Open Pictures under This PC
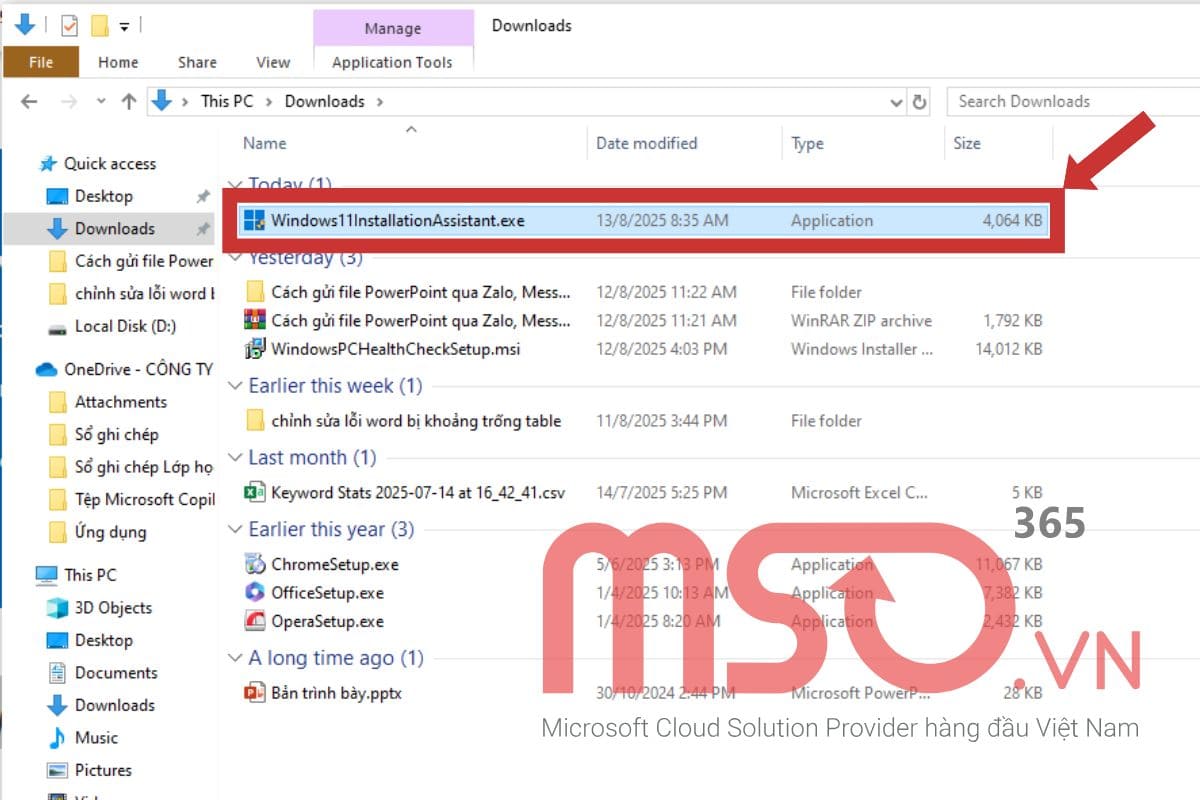1200x800 pixels. click(103, 770)
